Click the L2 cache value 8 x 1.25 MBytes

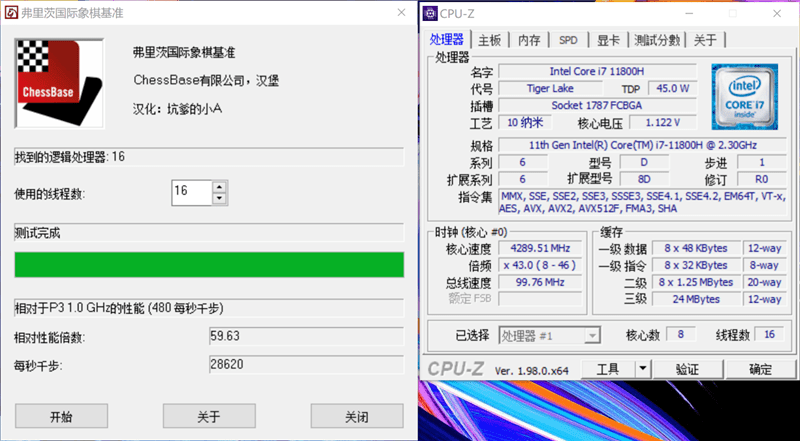(x=696, y=282)
